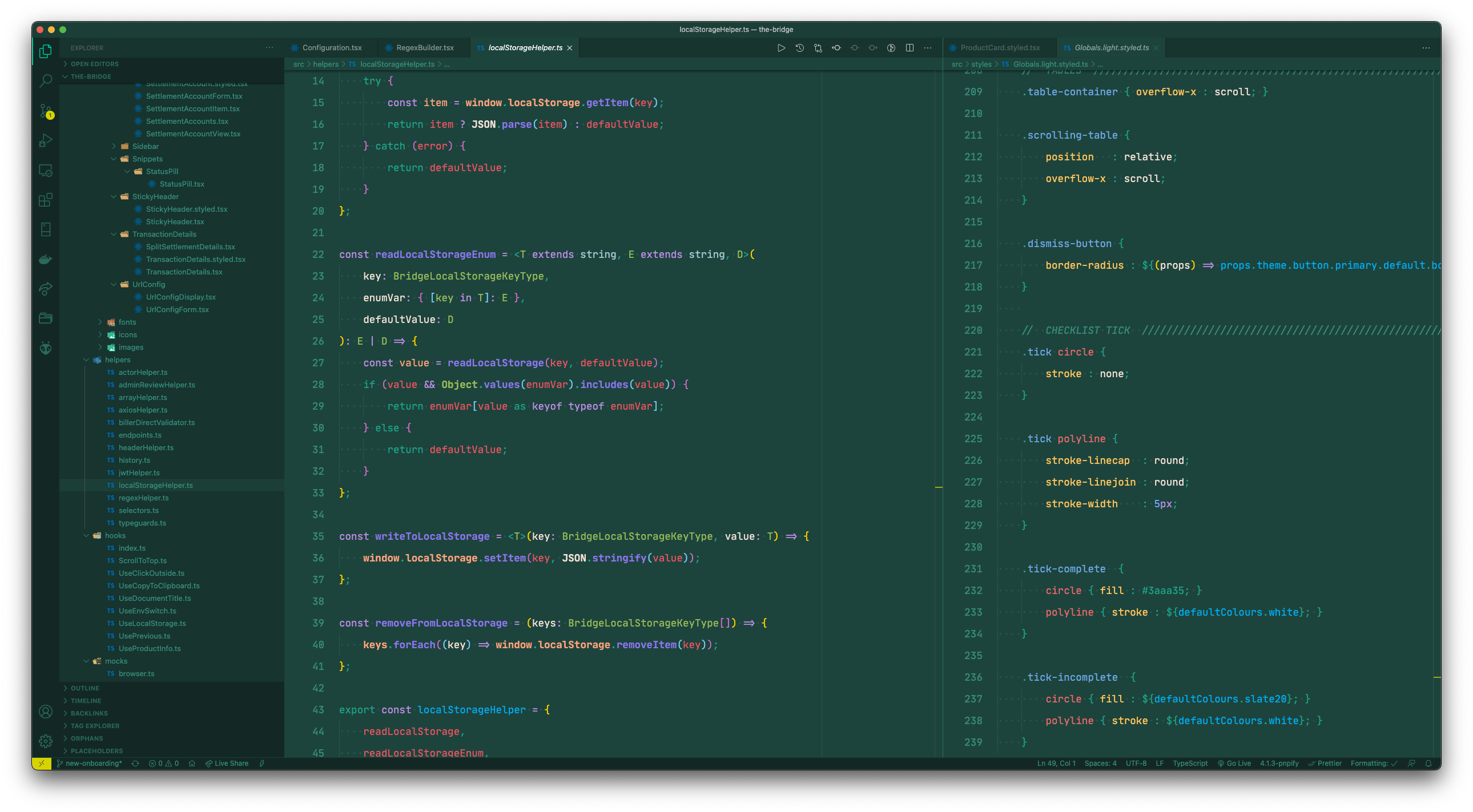Select UseClickOutside.ts in the explorer
Screen dimensions: 1473x812
151,572
